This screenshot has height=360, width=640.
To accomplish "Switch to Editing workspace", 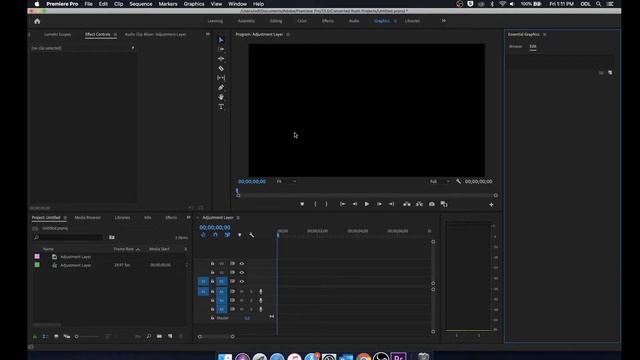I will pyautogui.click(x=276, y=21).
